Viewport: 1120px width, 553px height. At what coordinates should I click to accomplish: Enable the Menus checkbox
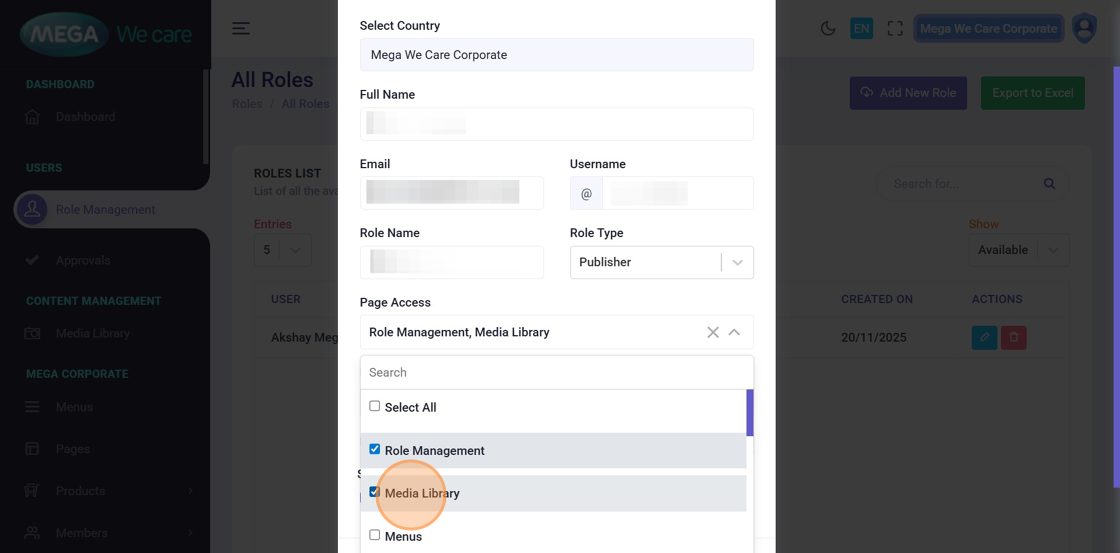pos(375,535)
